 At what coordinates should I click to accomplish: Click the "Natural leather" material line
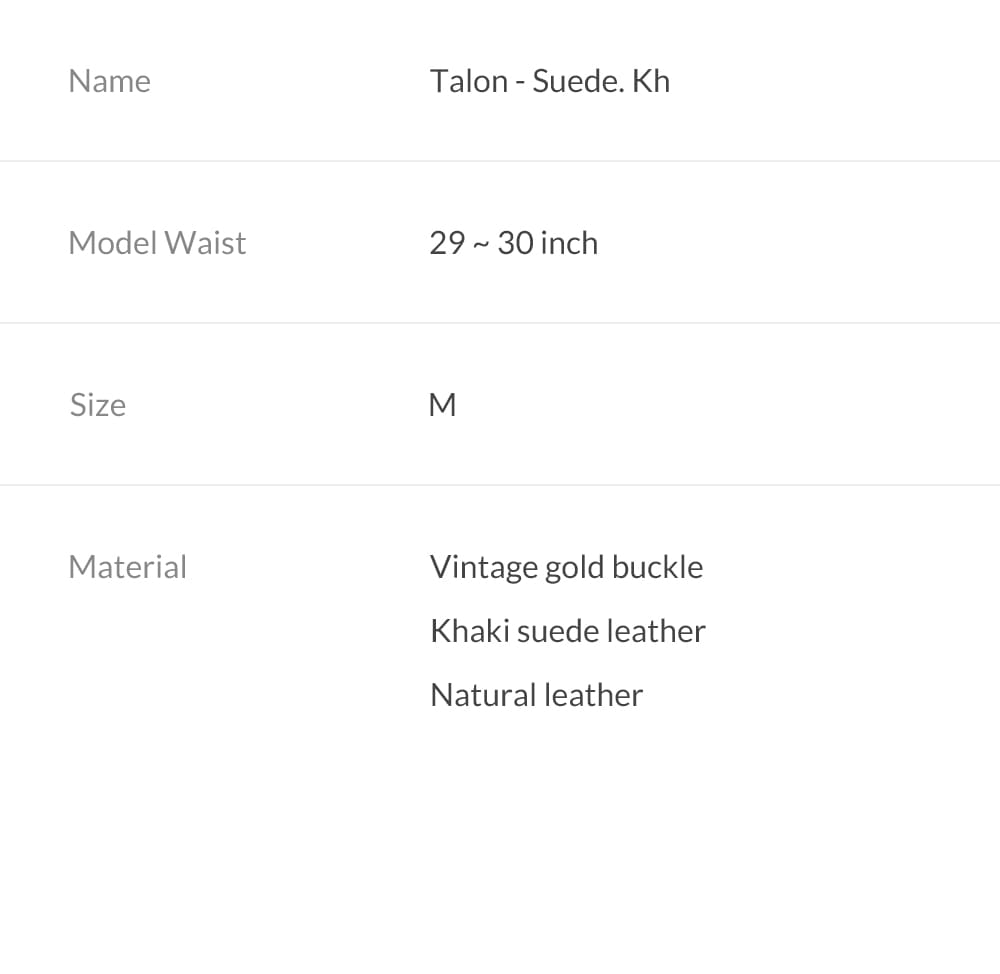536,695
